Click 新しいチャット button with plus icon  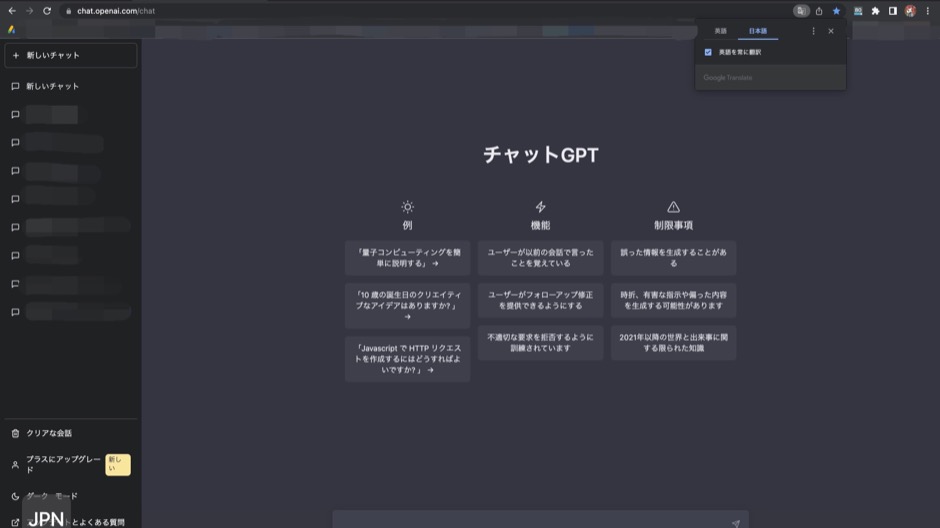(71, 55)
